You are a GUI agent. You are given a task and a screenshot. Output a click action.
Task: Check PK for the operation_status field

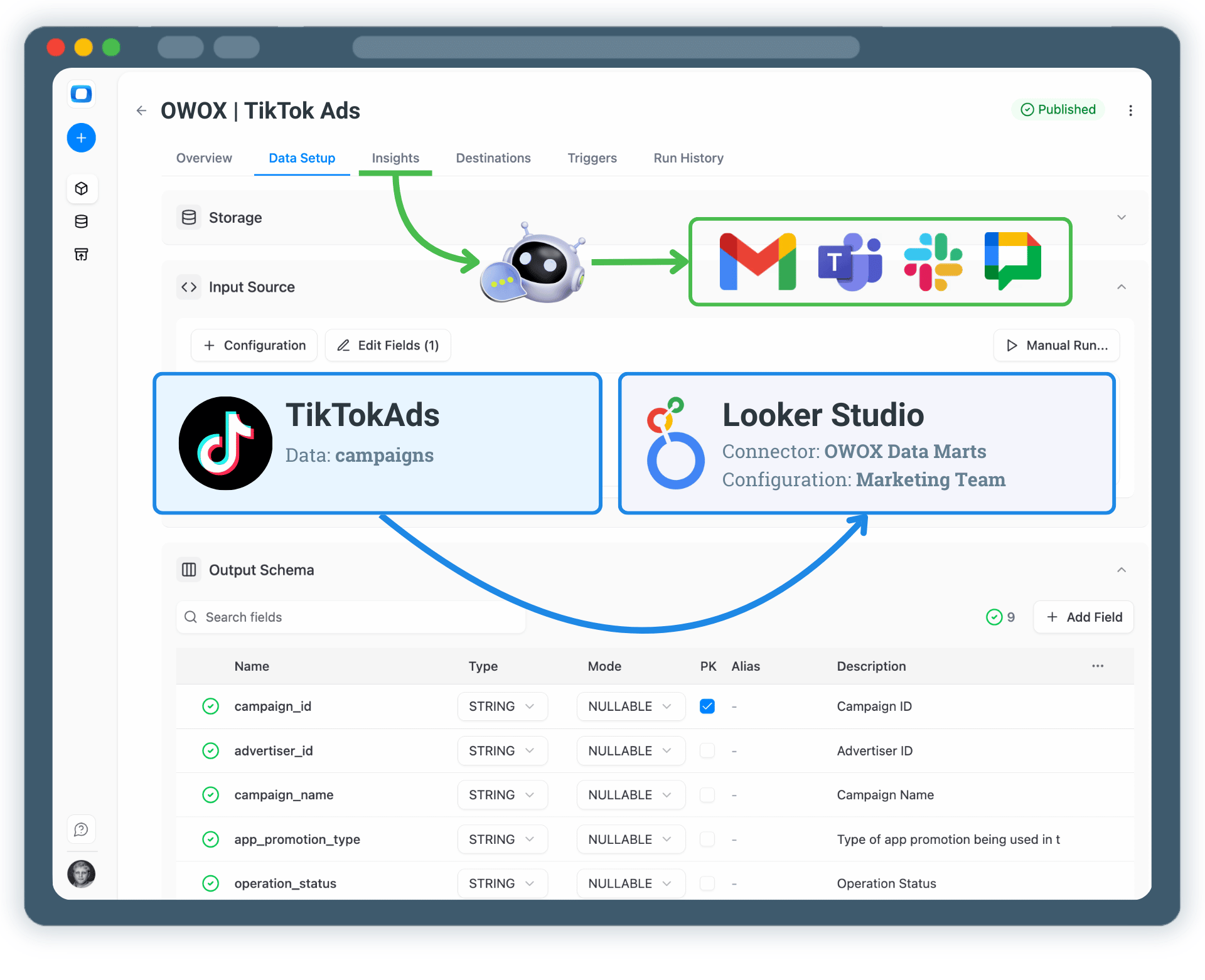707,883
